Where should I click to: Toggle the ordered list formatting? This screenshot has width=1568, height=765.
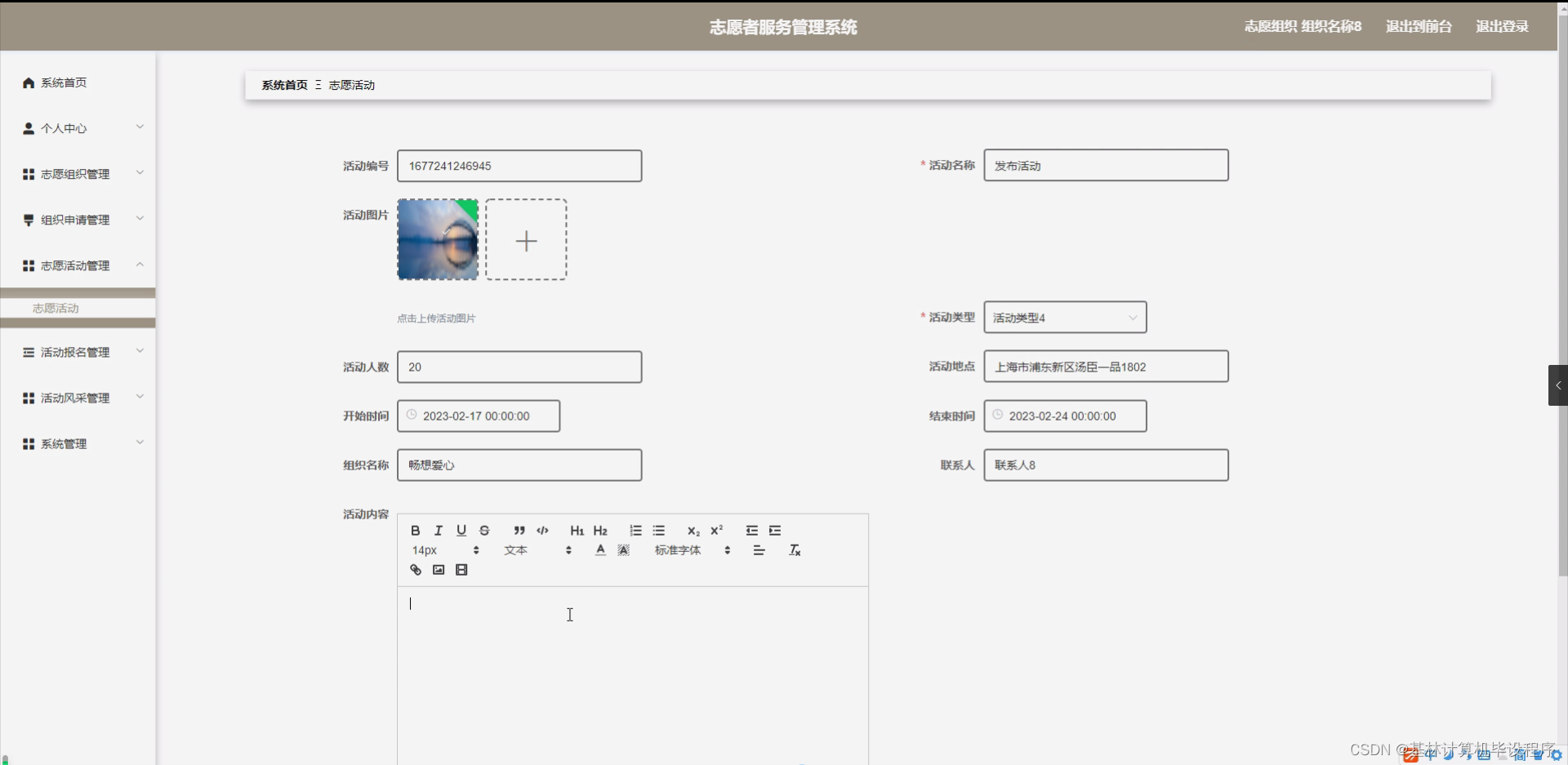coord(635,531)
